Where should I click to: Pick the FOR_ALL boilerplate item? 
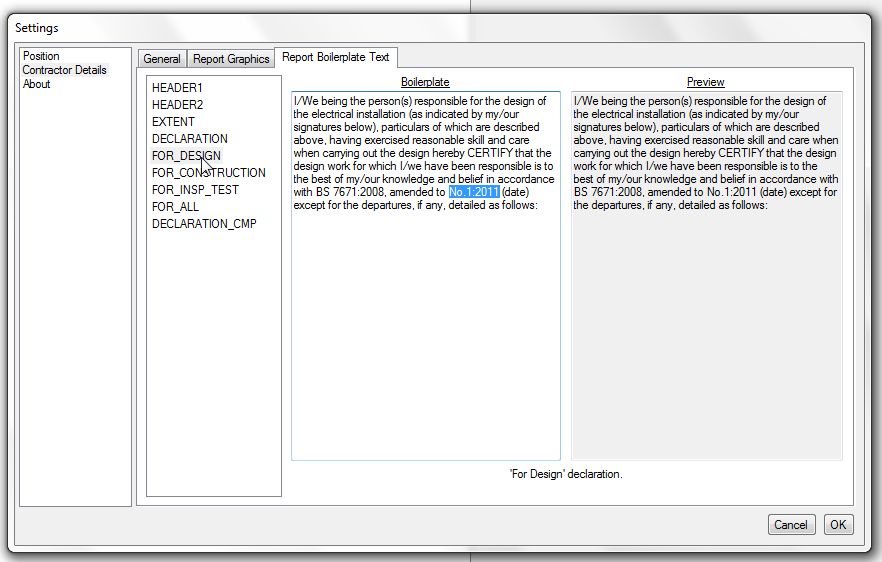tap(175, 207)
